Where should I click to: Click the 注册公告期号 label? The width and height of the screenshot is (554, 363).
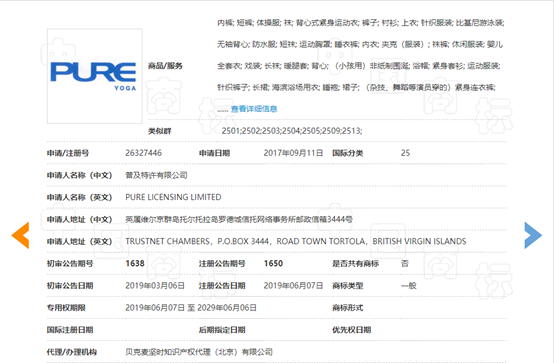click(222, 263)
